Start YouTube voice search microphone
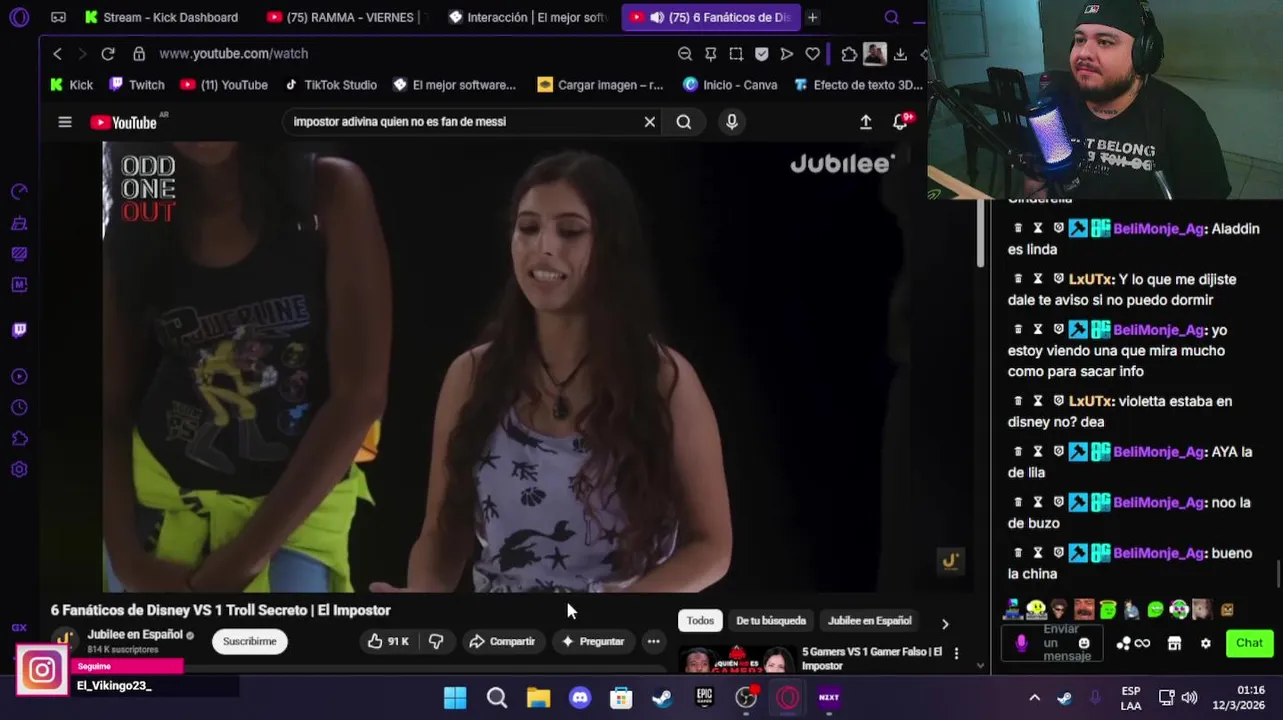Screen dimensions: 1283x720 [732, 122]
